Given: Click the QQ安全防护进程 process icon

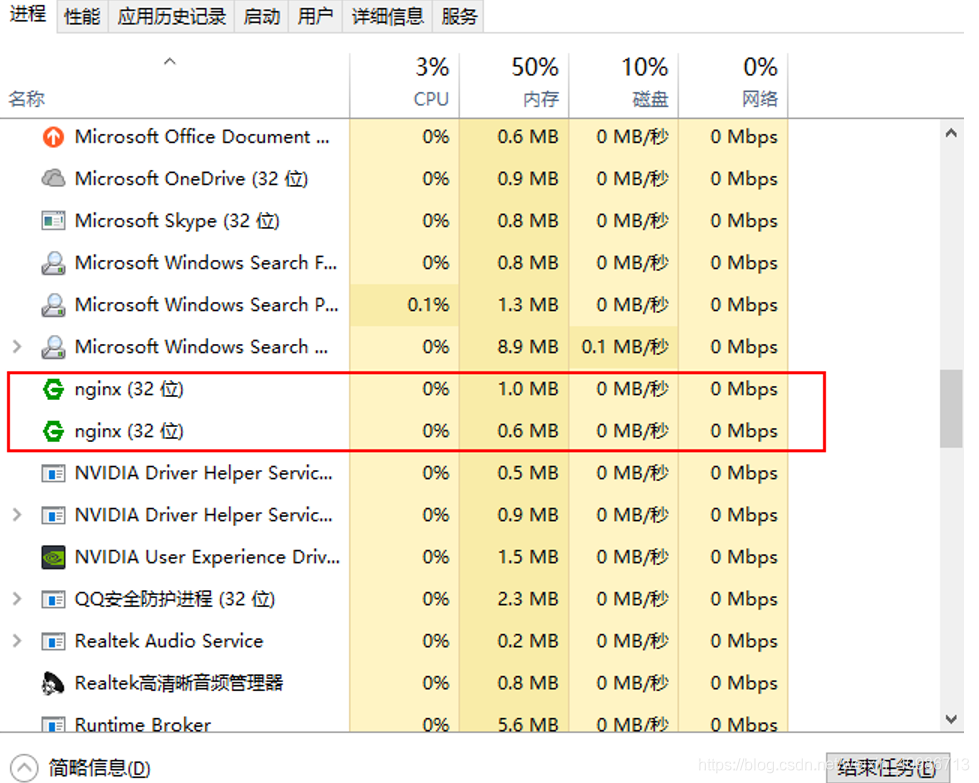Looking at the screenshot, I should pos(53,599).
